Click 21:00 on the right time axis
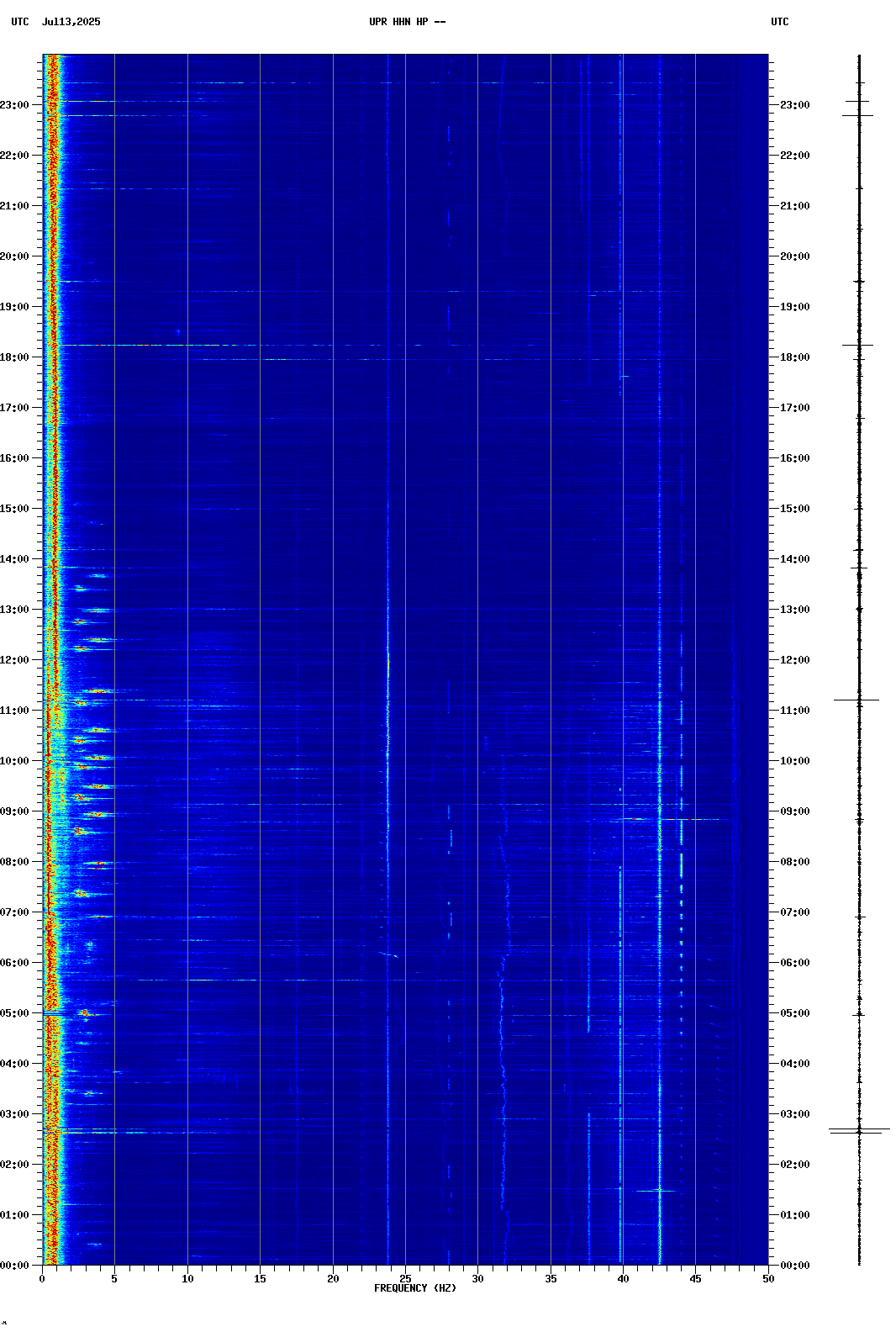Image resolution: width=896 pixels, height=1332 pixels. point(795,206)
